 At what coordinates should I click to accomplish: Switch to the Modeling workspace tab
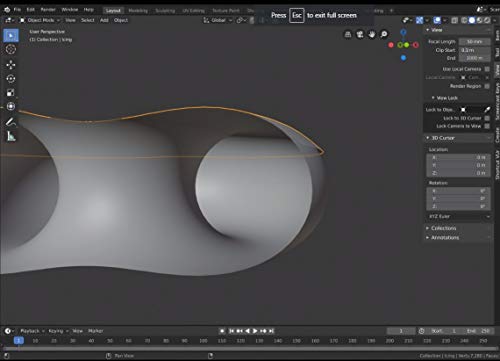click(x=138, y=11)
